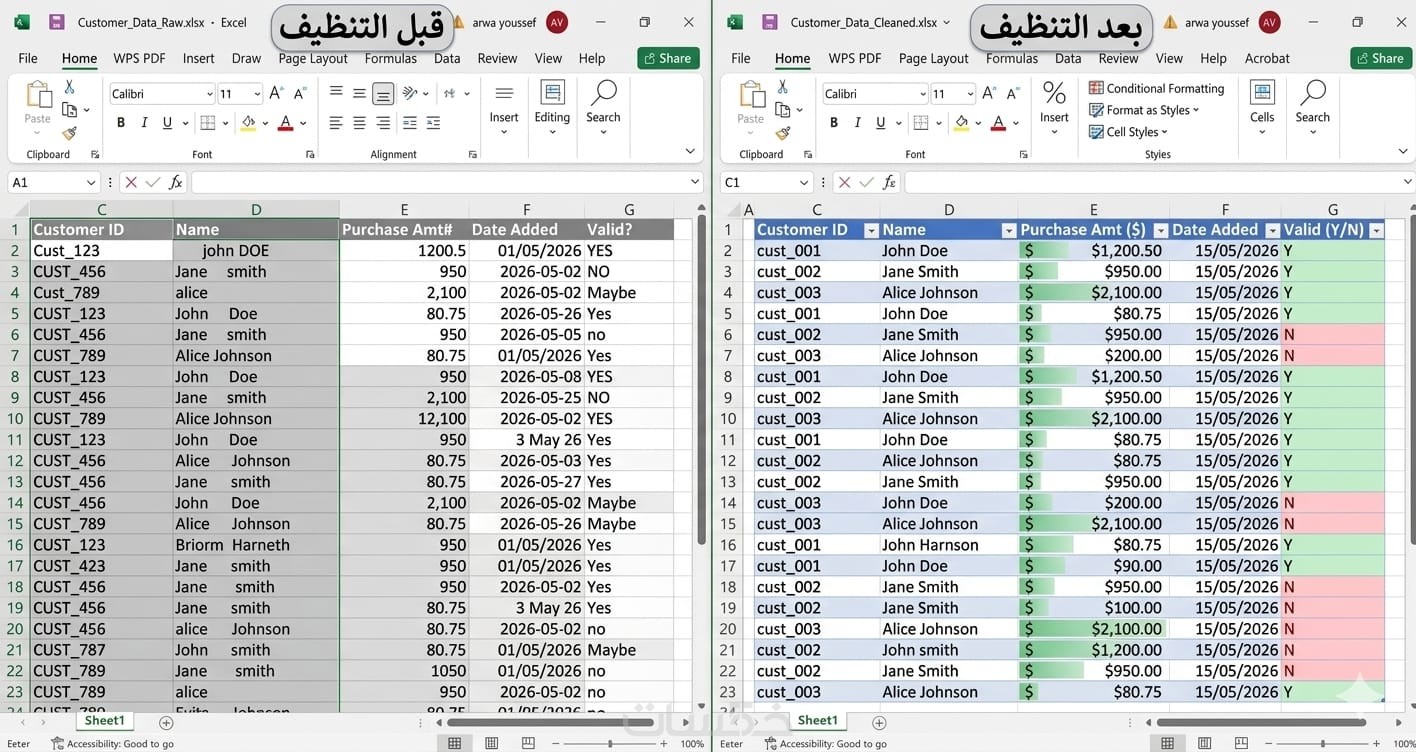Open Page Break Preview in Cleaned window status bar
Screen dimensions: 1416x752
(1241, 743)
